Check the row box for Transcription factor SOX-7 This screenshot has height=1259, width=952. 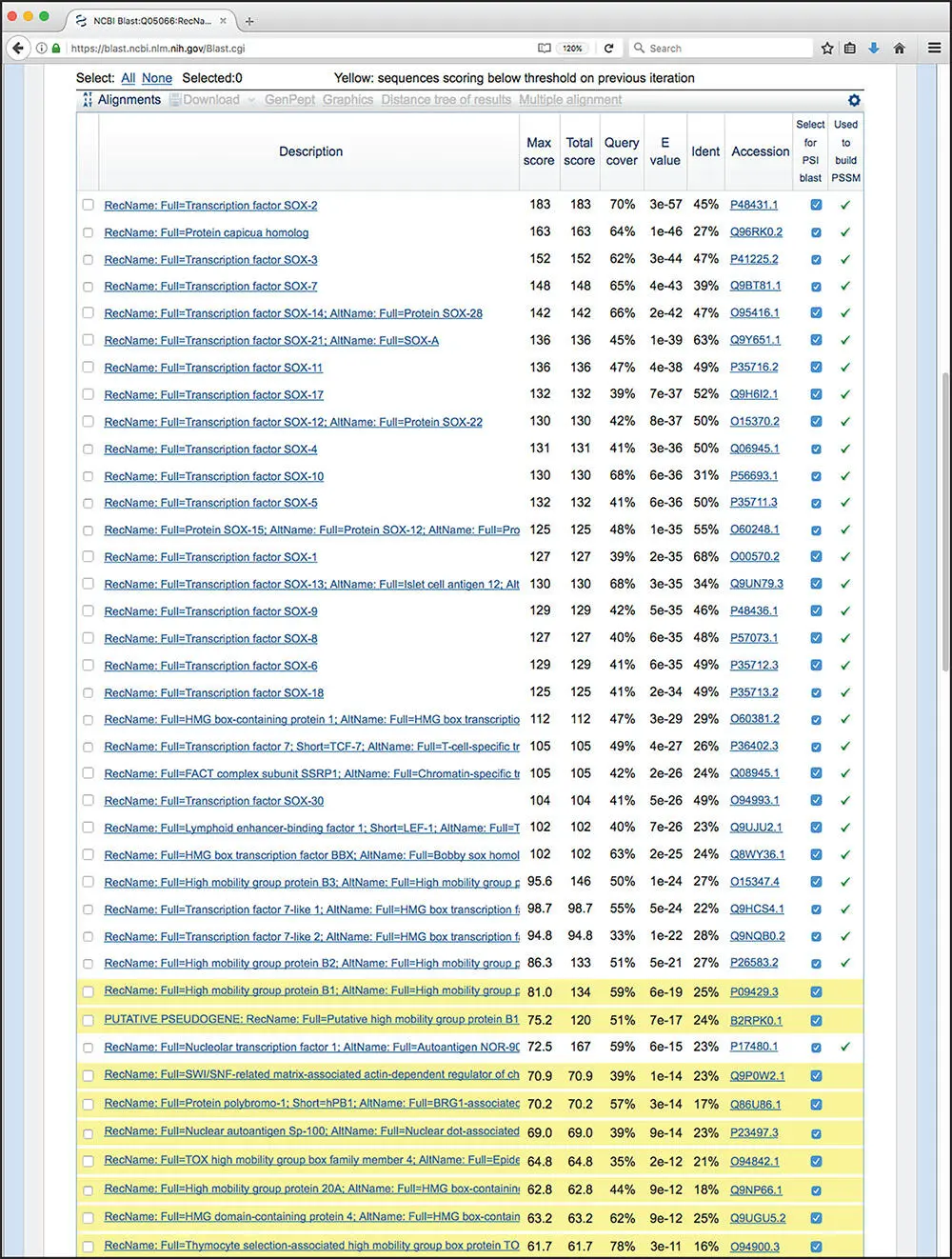pyautogui.click(x=88, y=287)
